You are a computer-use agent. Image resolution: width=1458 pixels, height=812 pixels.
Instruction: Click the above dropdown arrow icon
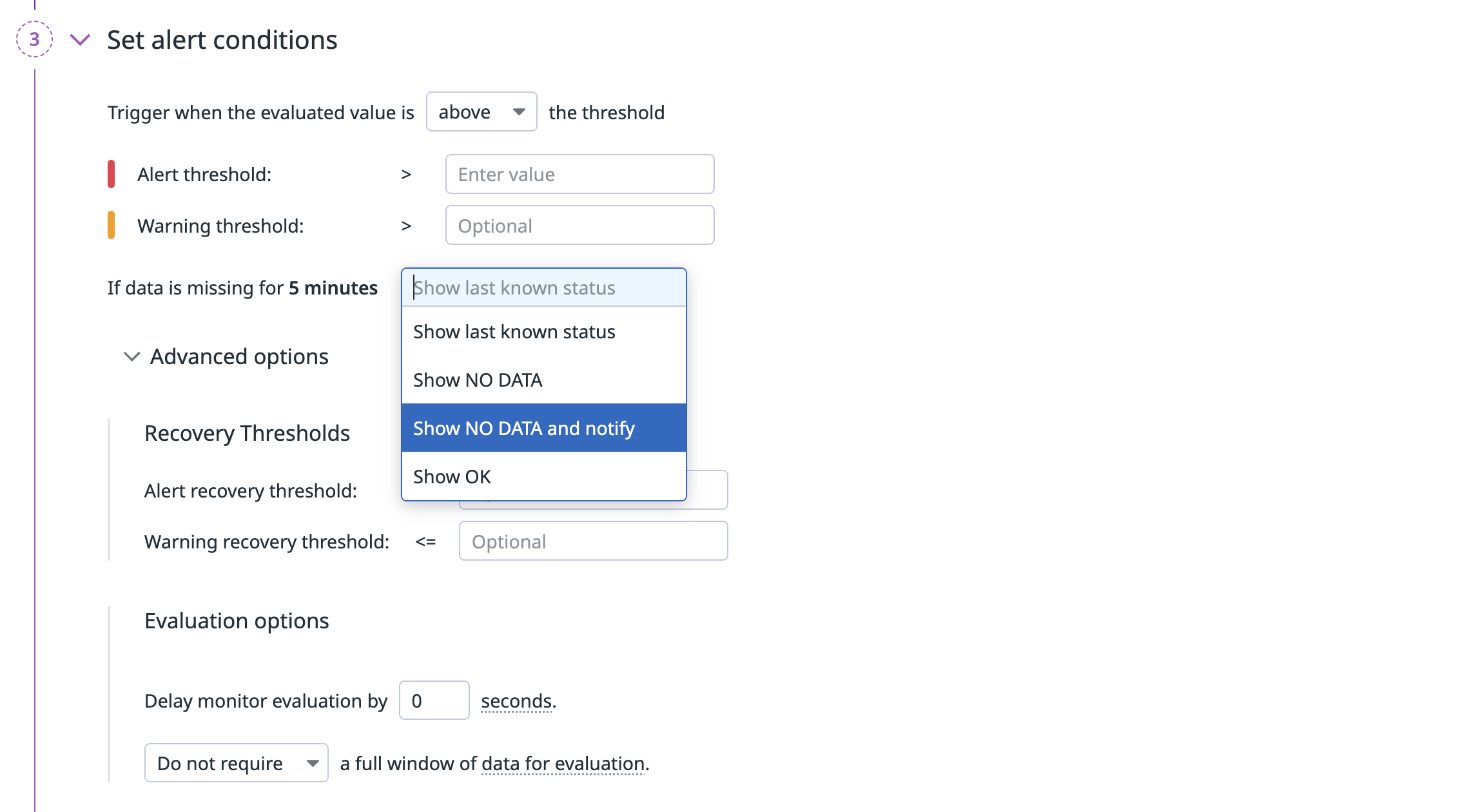[519, 112]
